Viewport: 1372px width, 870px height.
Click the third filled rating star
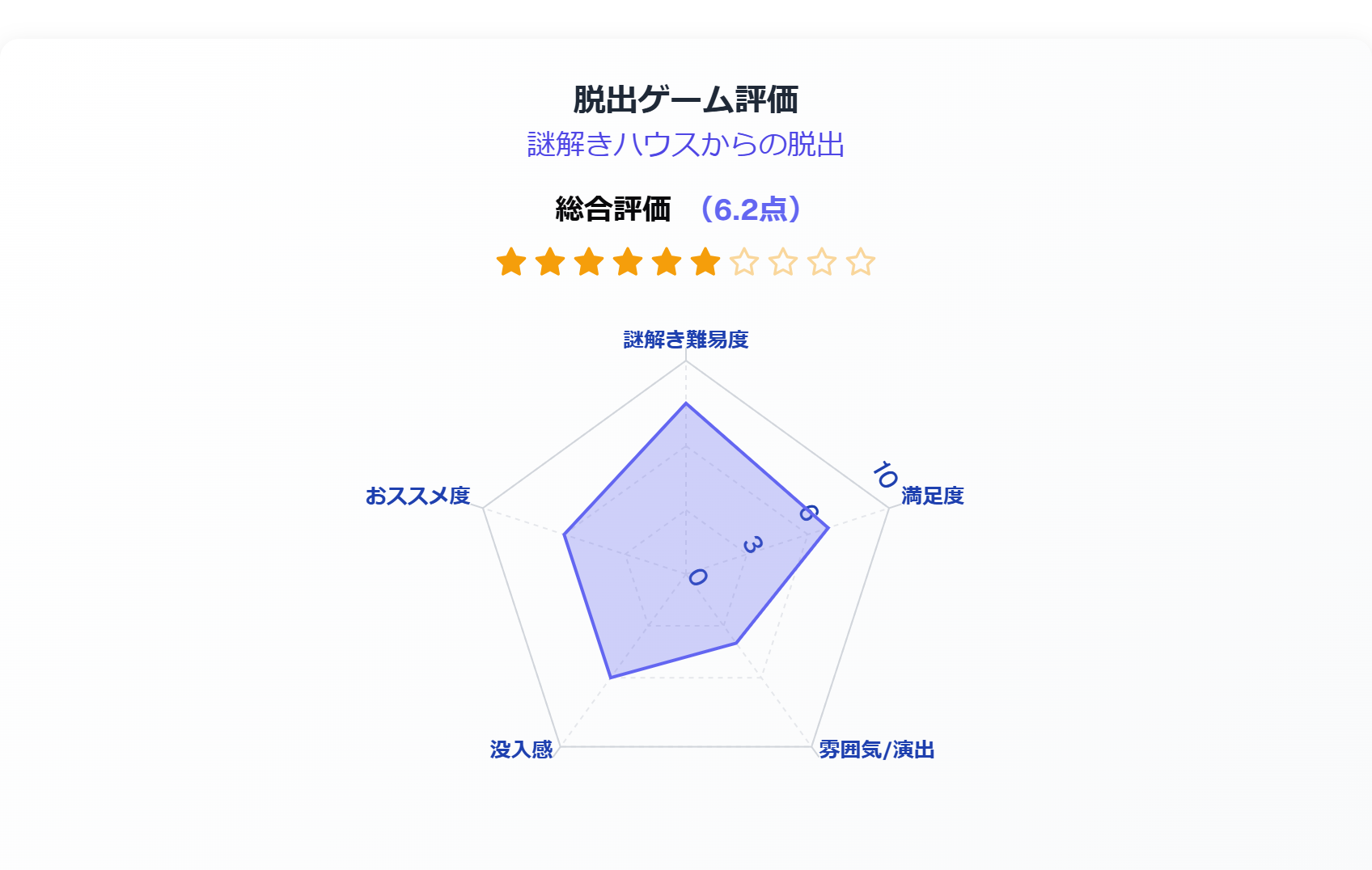tap(589, 262)
